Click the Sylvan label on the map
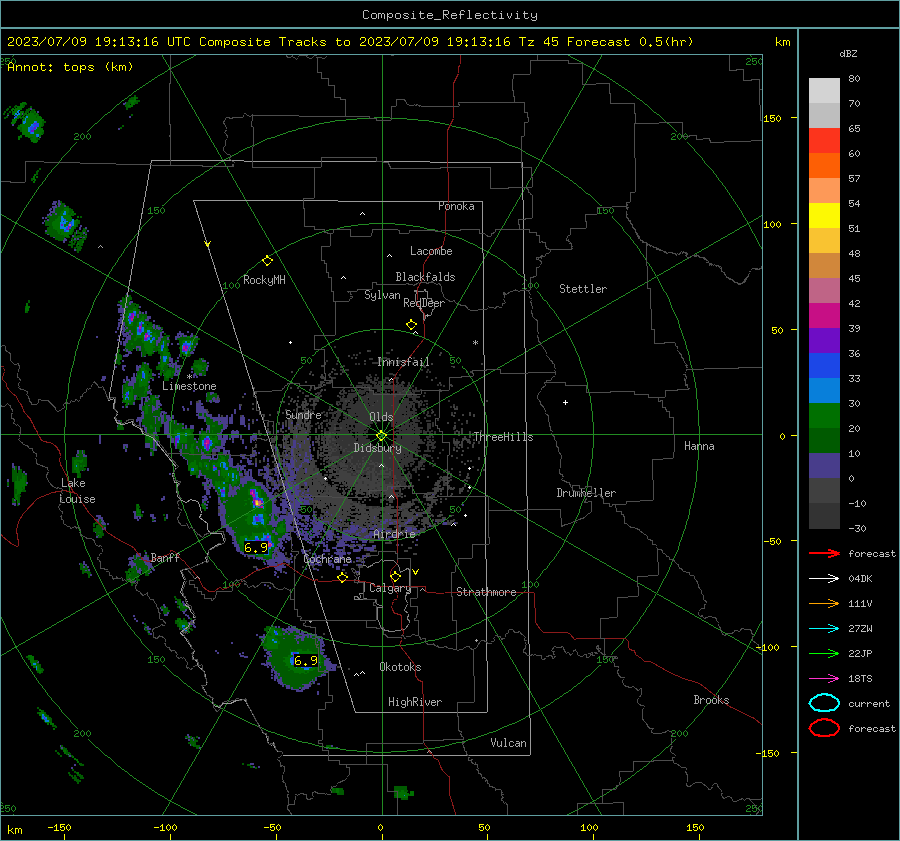 (x=382, y=295)
